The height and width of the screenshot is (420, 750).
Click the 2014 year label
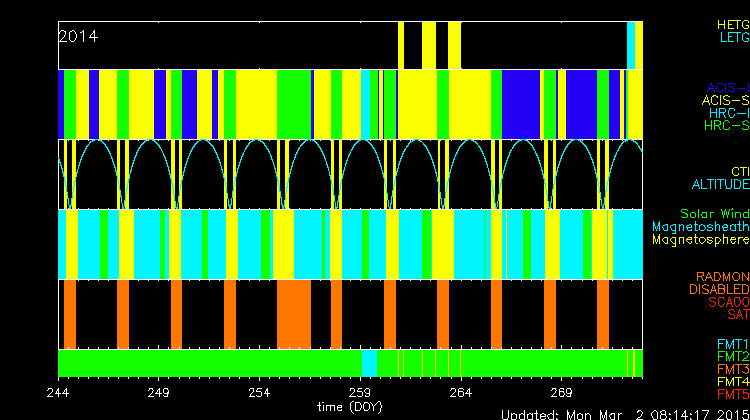(78, 36)
